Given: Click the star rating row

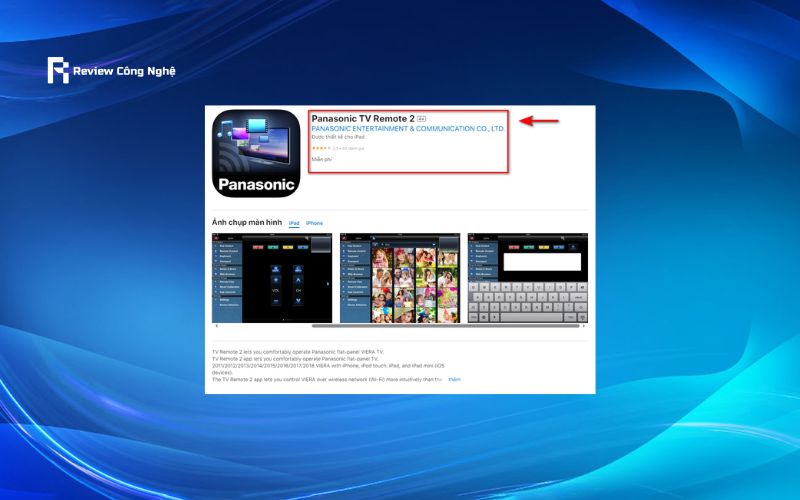Looking at the screenshot, I should pyautogui.click(x=338, y=148).
